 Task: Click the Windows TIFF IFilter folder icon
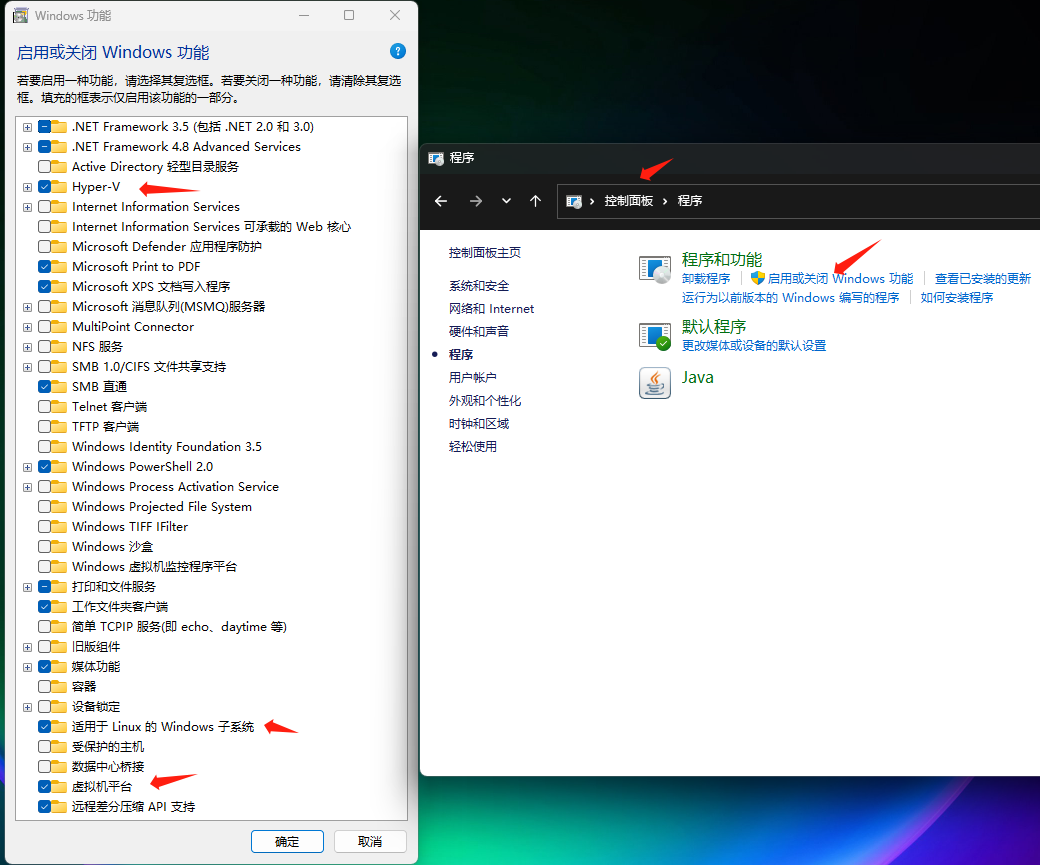(60, 527)
